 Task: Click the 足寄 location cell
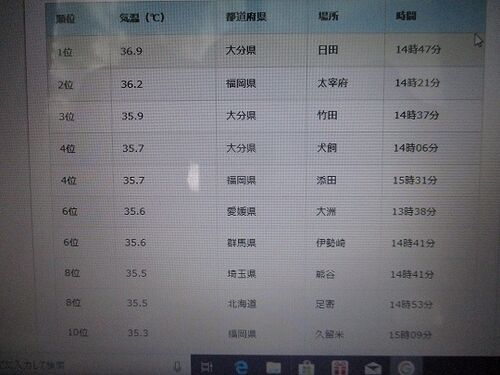pyautogui.click(x=325, y=304)
